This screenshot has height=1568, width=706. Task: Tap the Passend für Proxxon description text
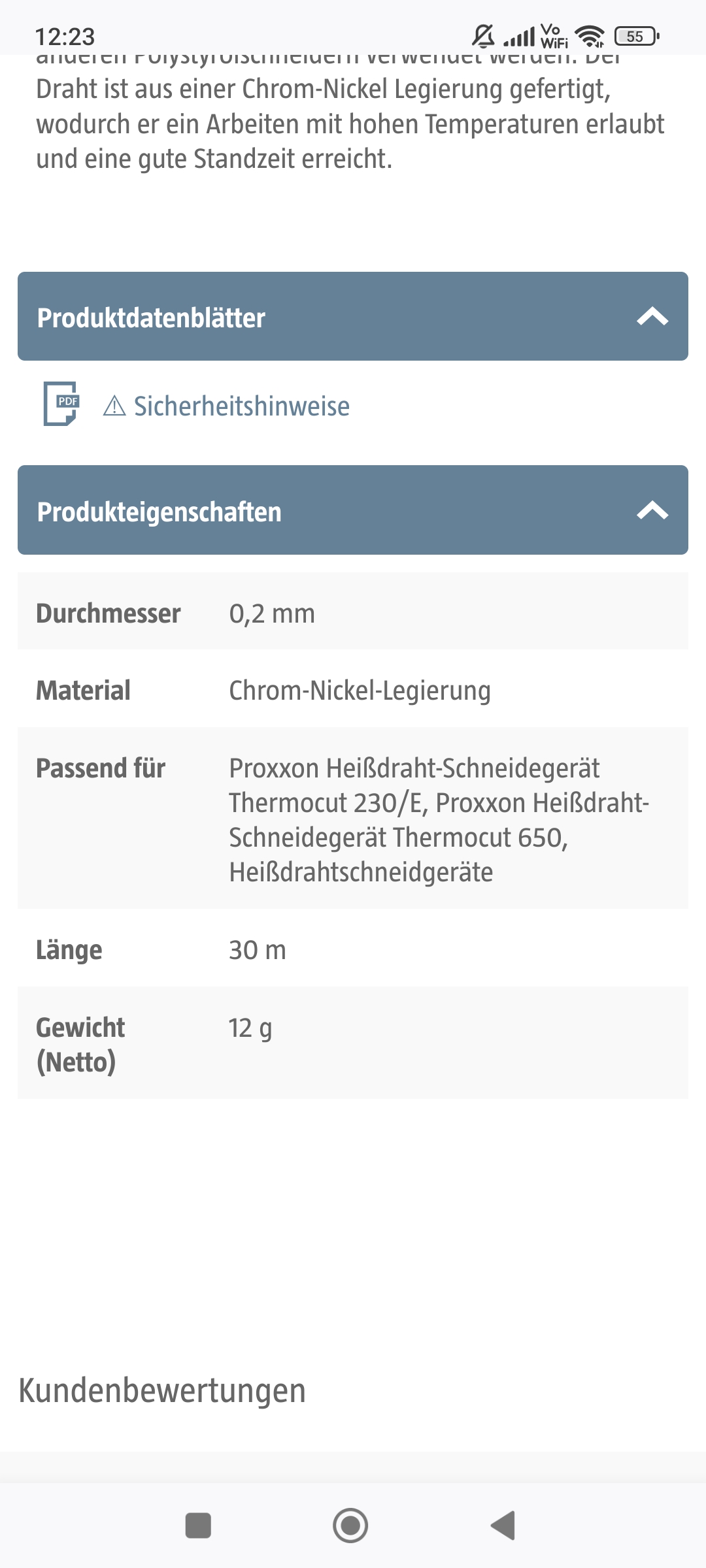coord(439,820)
